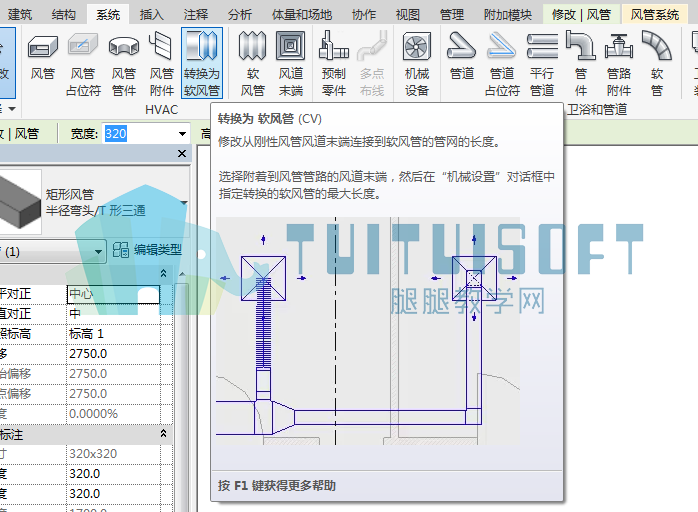
Task: Switch to the 协作 ribbon tab
Action: 364,15
